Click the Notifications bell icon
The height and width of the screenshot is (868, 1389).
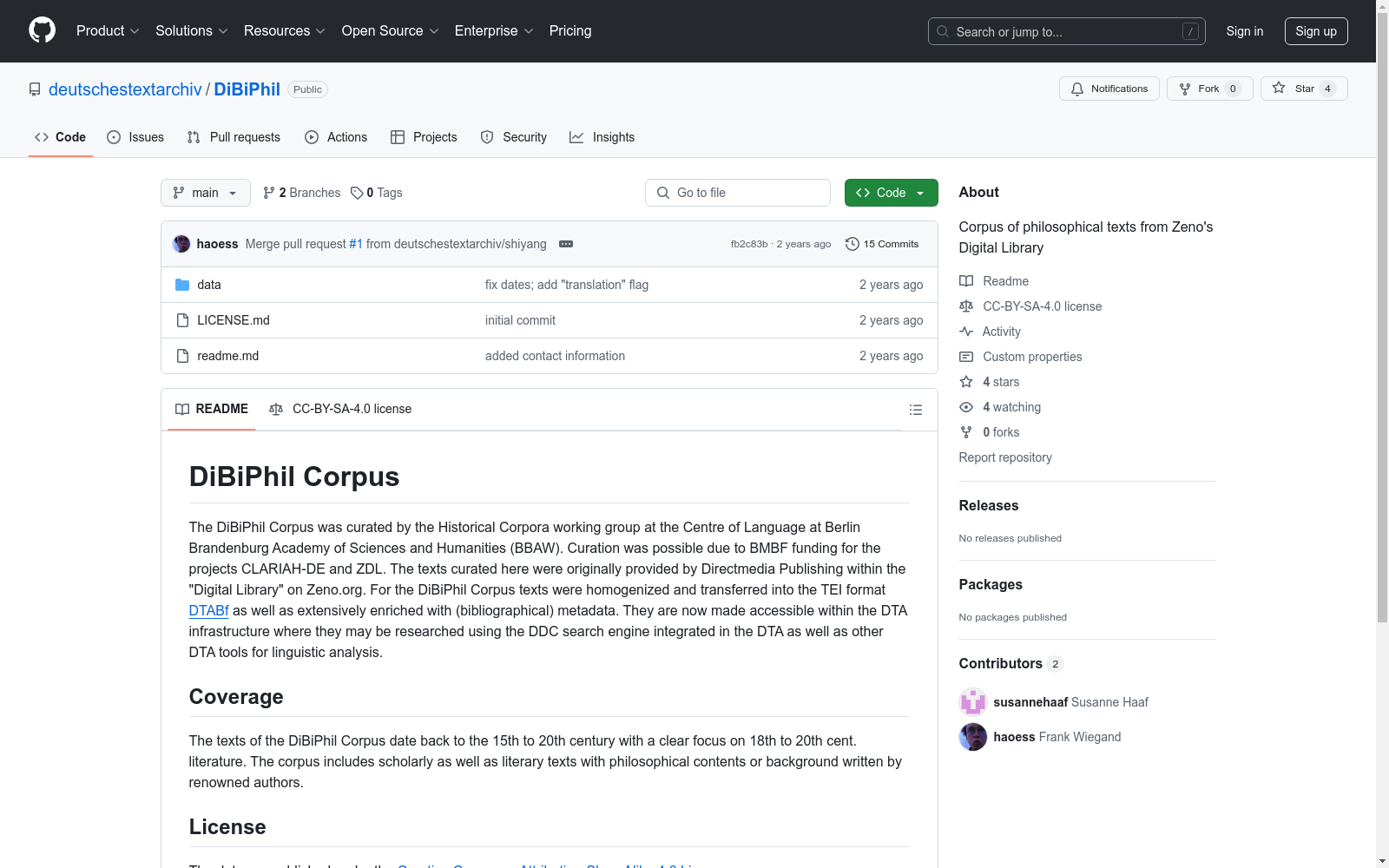[x=1077, y=89]
